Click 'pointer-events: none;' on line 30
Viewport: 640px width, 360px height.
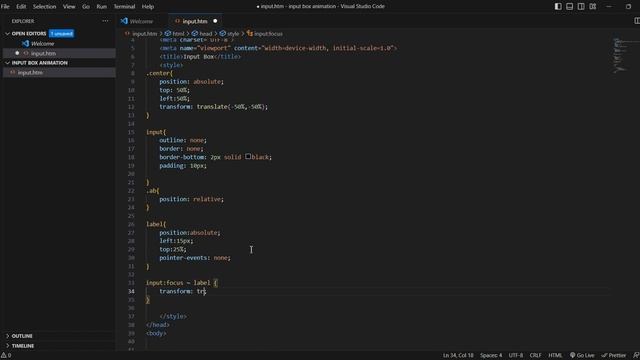tap(195, 258)
